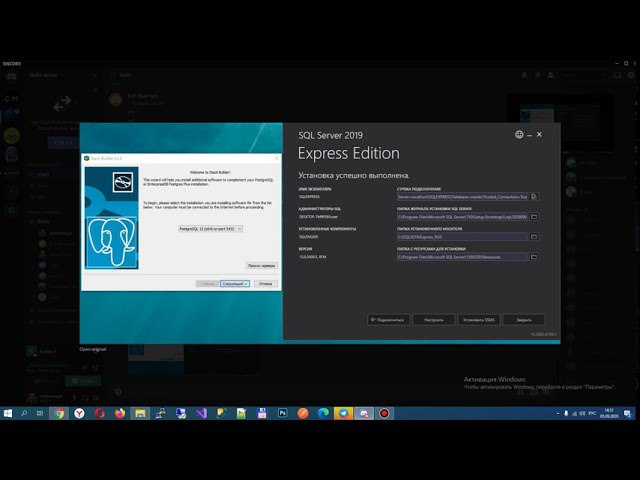Open Google Chrome from the taskbar
Screen dimensions: 640x480
point(59,413)
